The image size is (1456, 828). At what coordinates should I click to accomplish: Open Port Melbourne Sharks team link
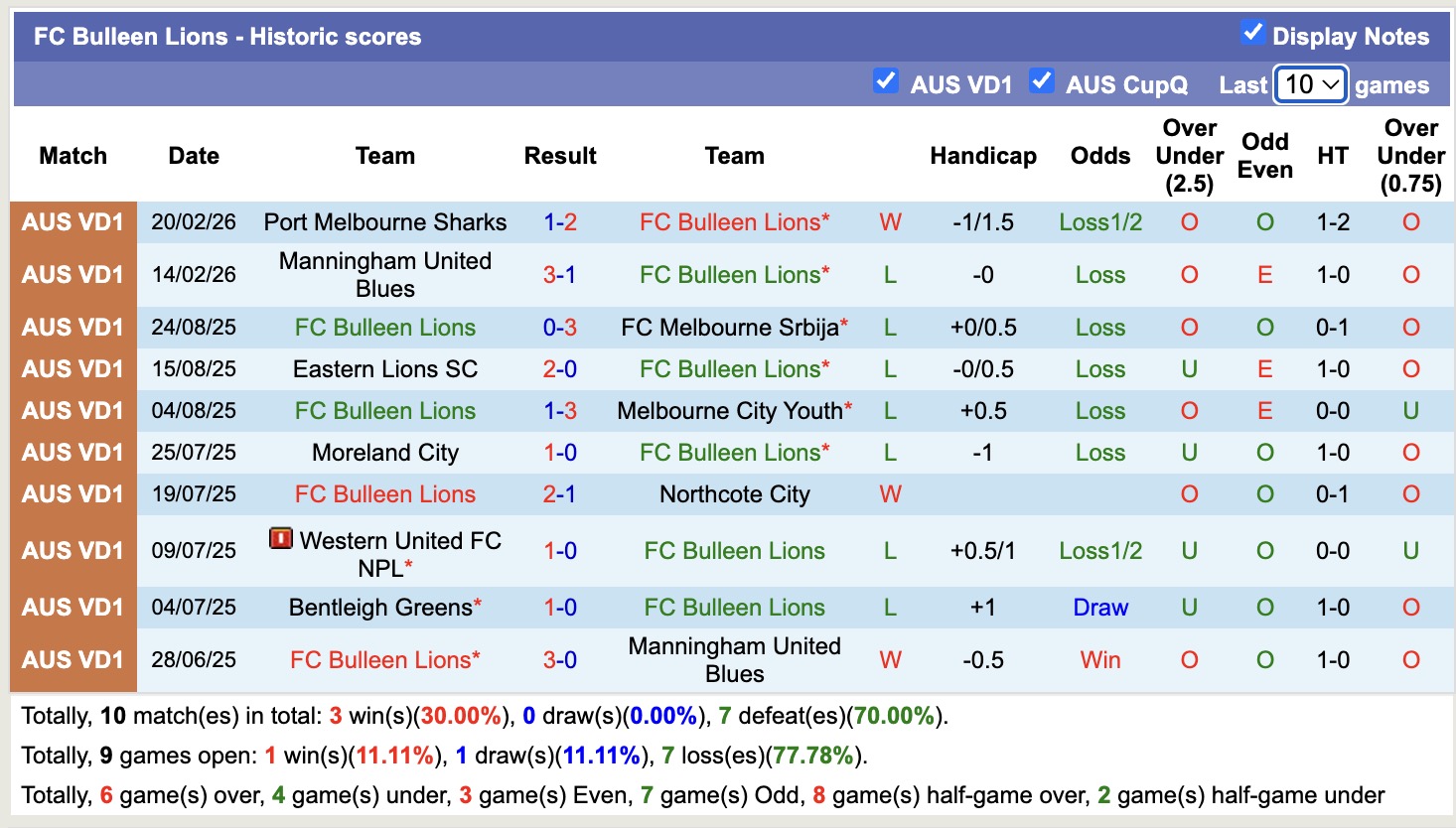point(385,222)
